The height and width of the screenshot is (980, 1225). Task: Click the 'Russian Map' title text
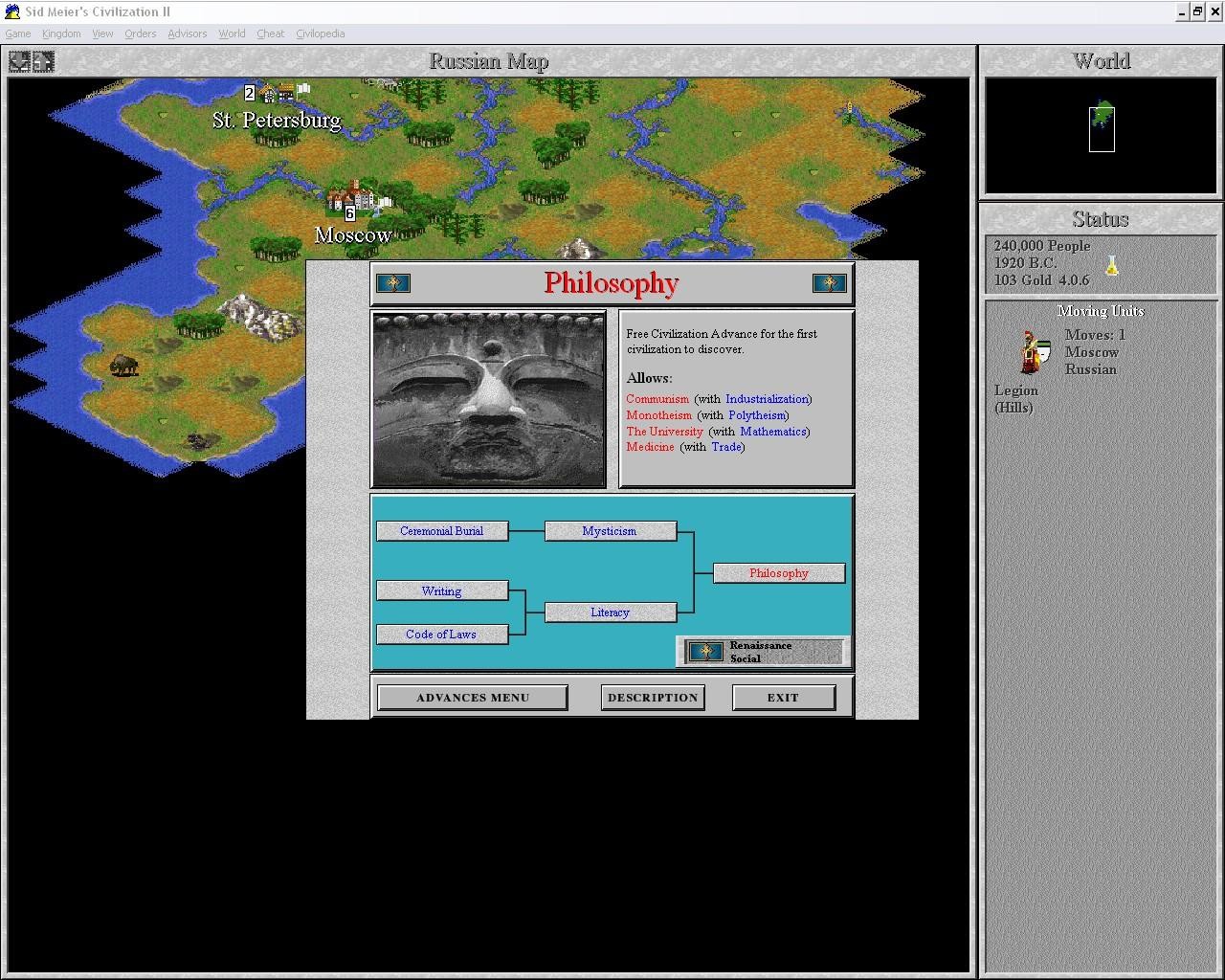489,62
